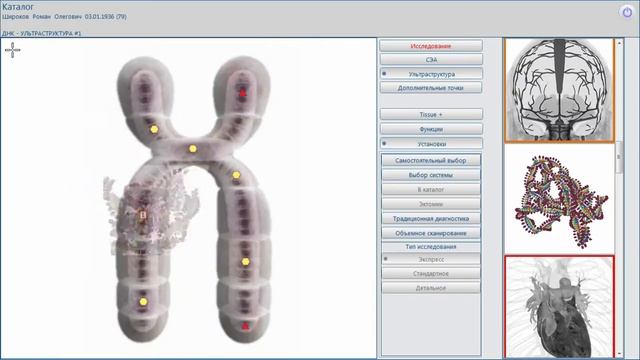Toggle the Установки option
The width and height of the screenshot is (640, 360).
[431, 144]
